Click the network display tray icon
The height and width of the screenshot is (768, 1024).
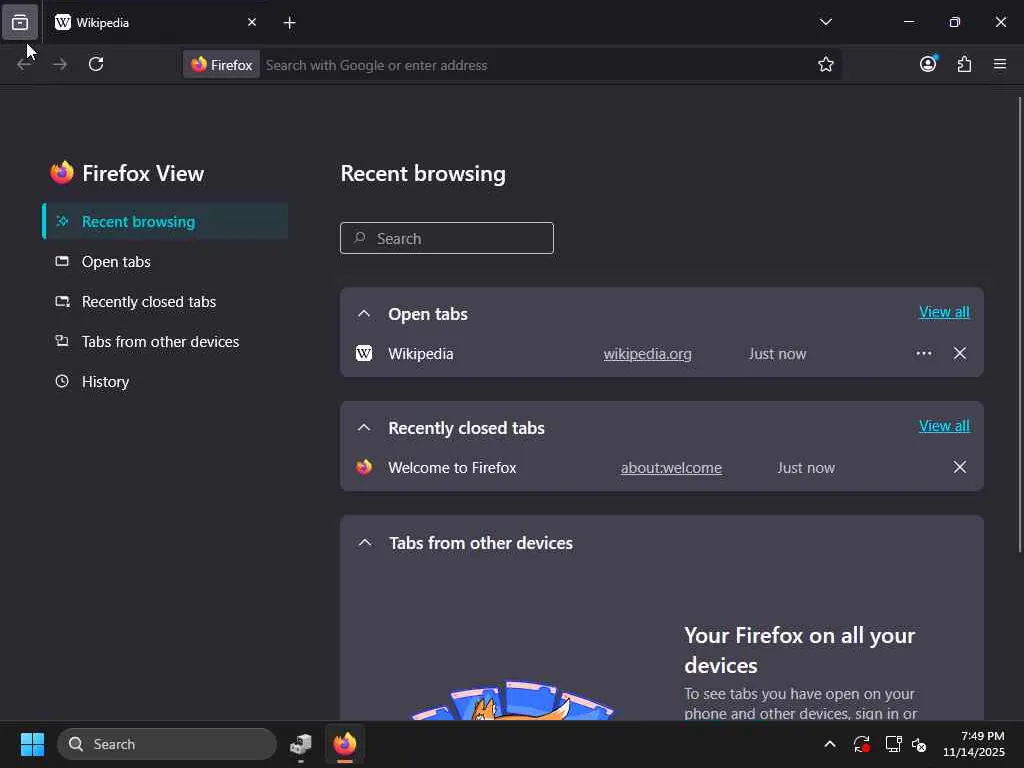point(893,744)
